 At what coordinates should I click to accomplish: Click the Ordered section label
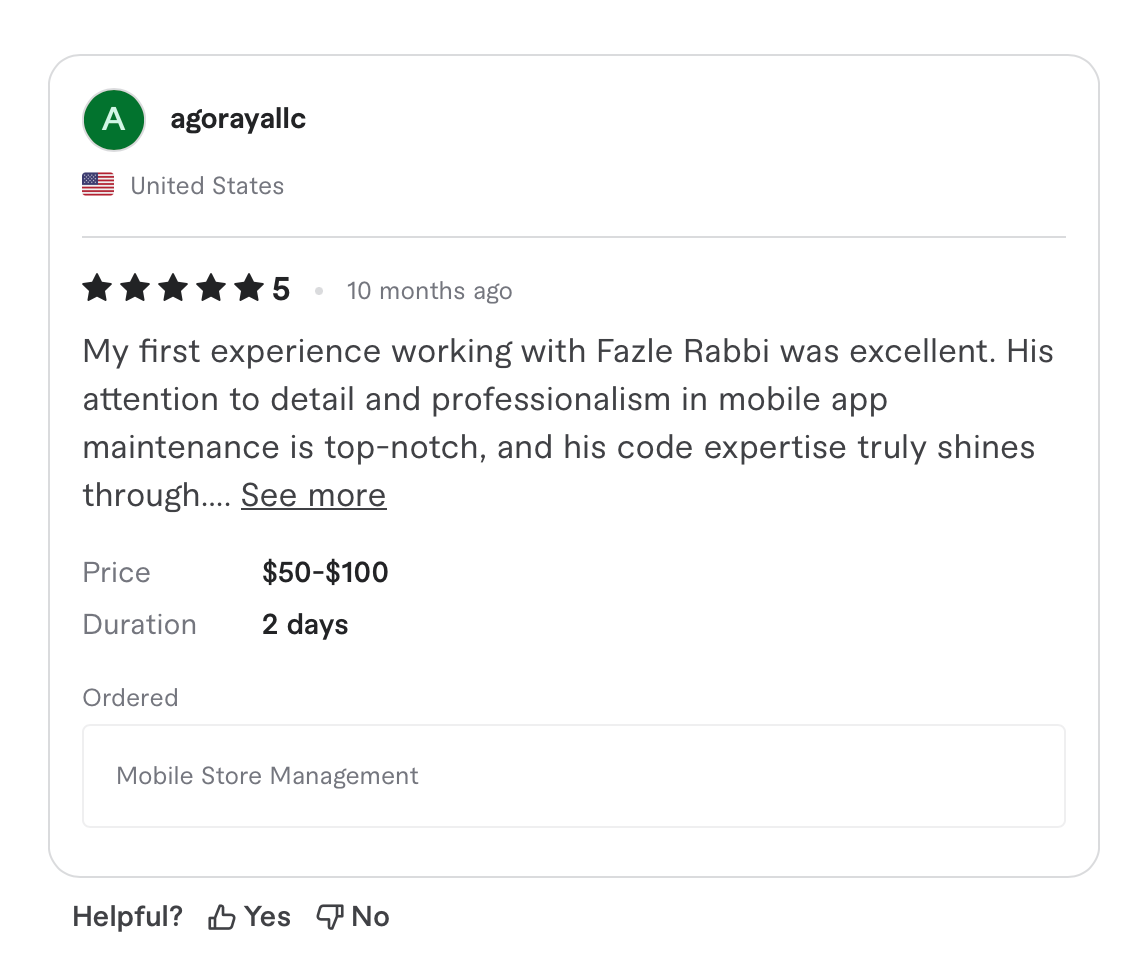[130, 697]
